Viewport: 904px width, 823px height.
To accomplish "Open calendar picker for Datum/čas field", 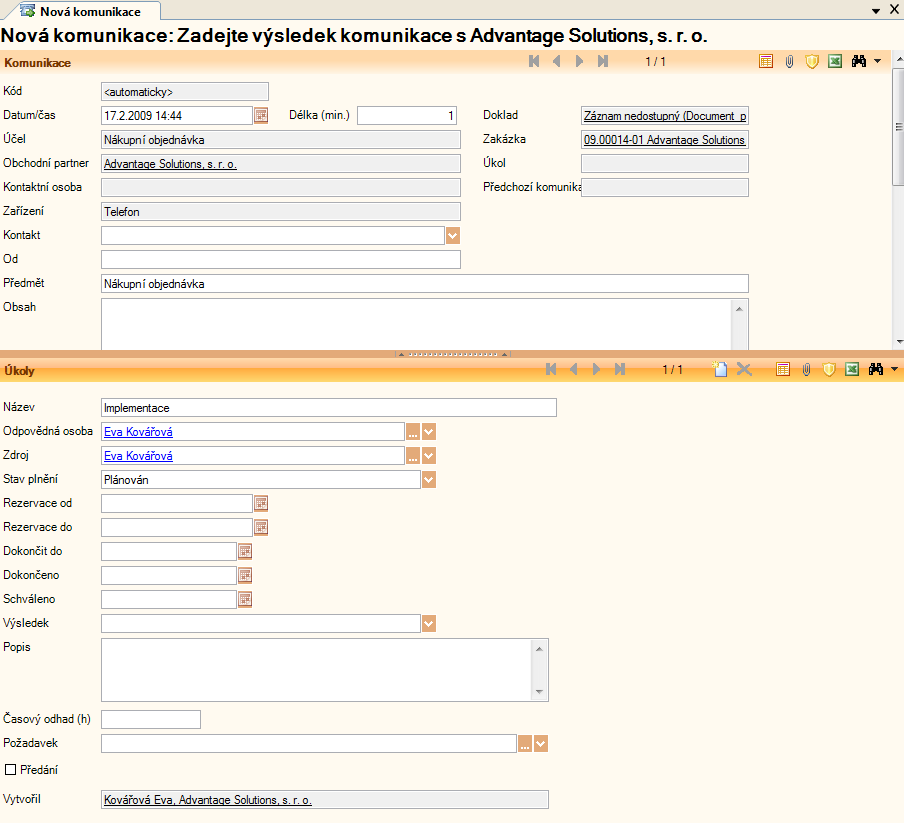I will pos(261,115).
